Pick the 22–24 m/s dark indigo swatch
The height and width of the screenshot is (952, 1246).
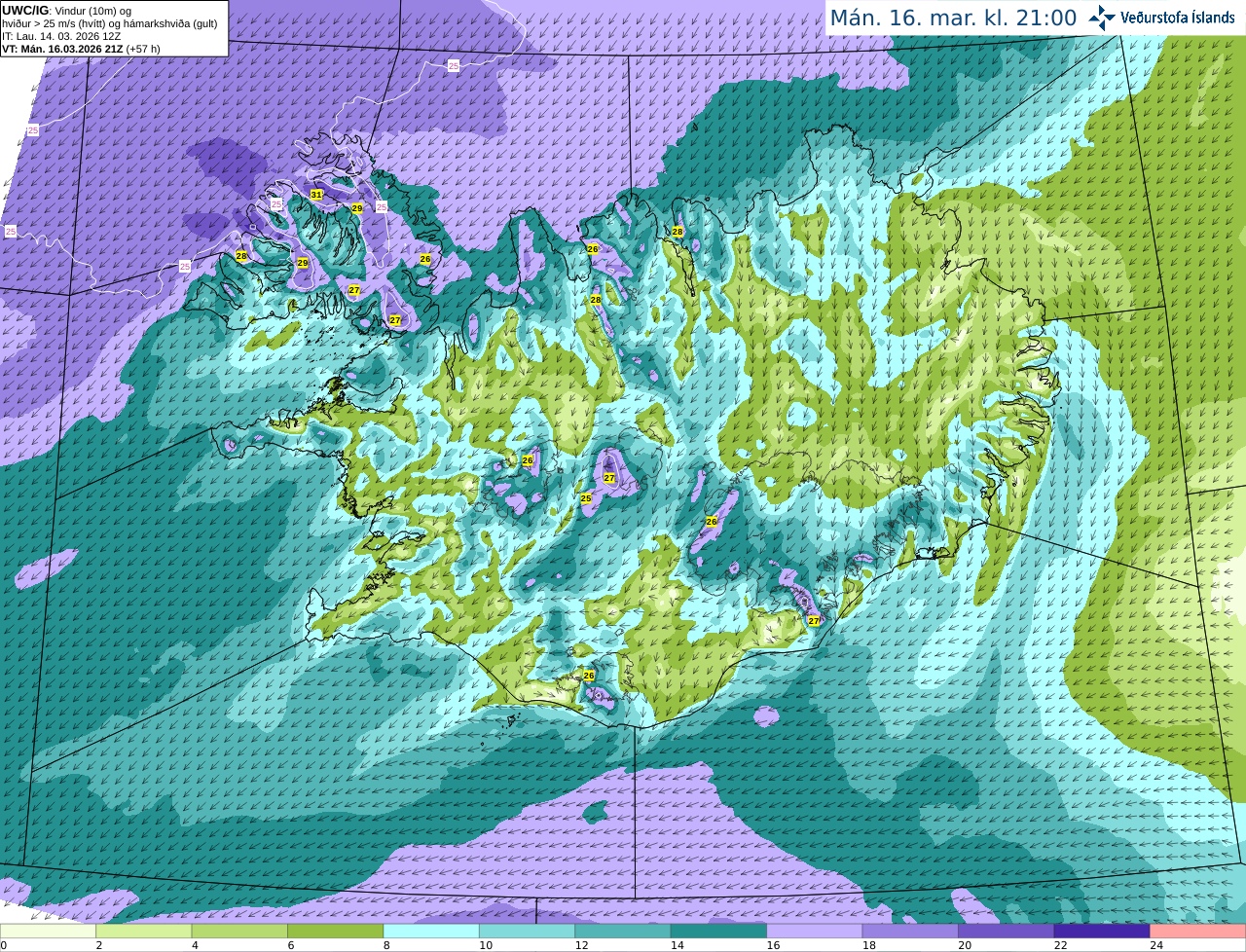pyautogui.click(x=1102, y=931)
